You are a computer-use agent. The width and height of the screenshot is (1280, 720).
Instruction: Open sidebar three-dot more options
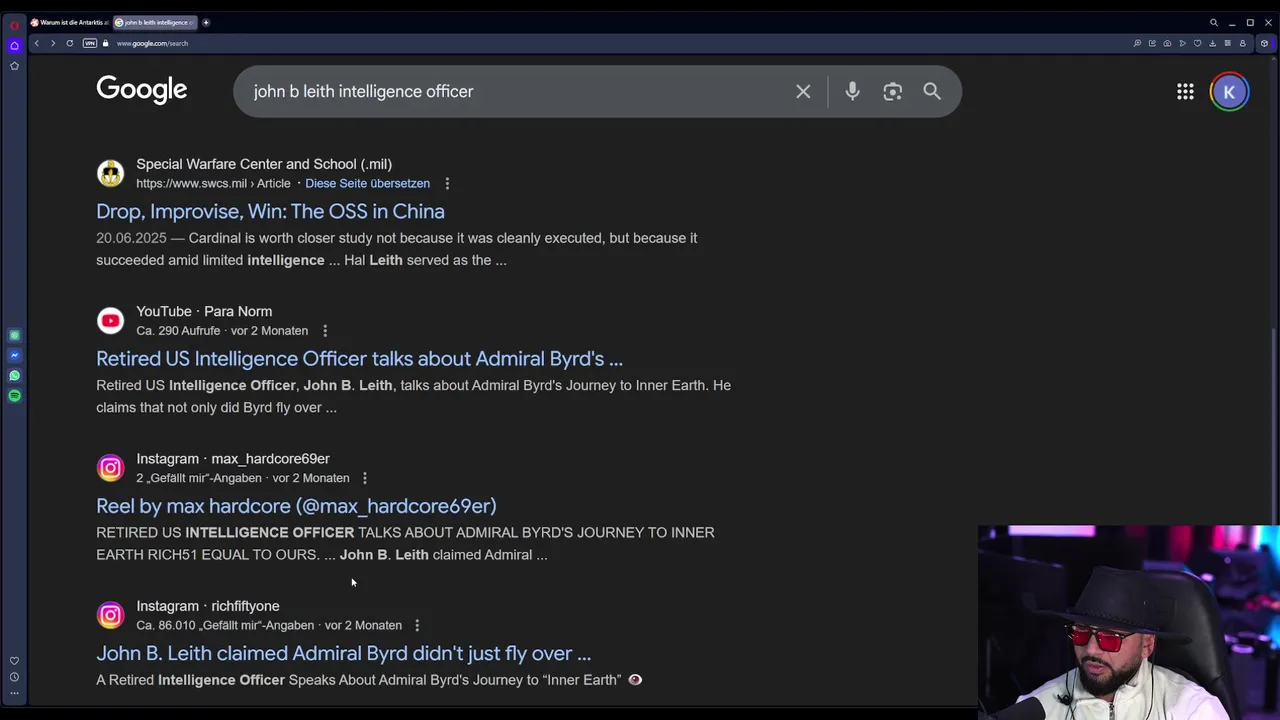tap(14, 692)
